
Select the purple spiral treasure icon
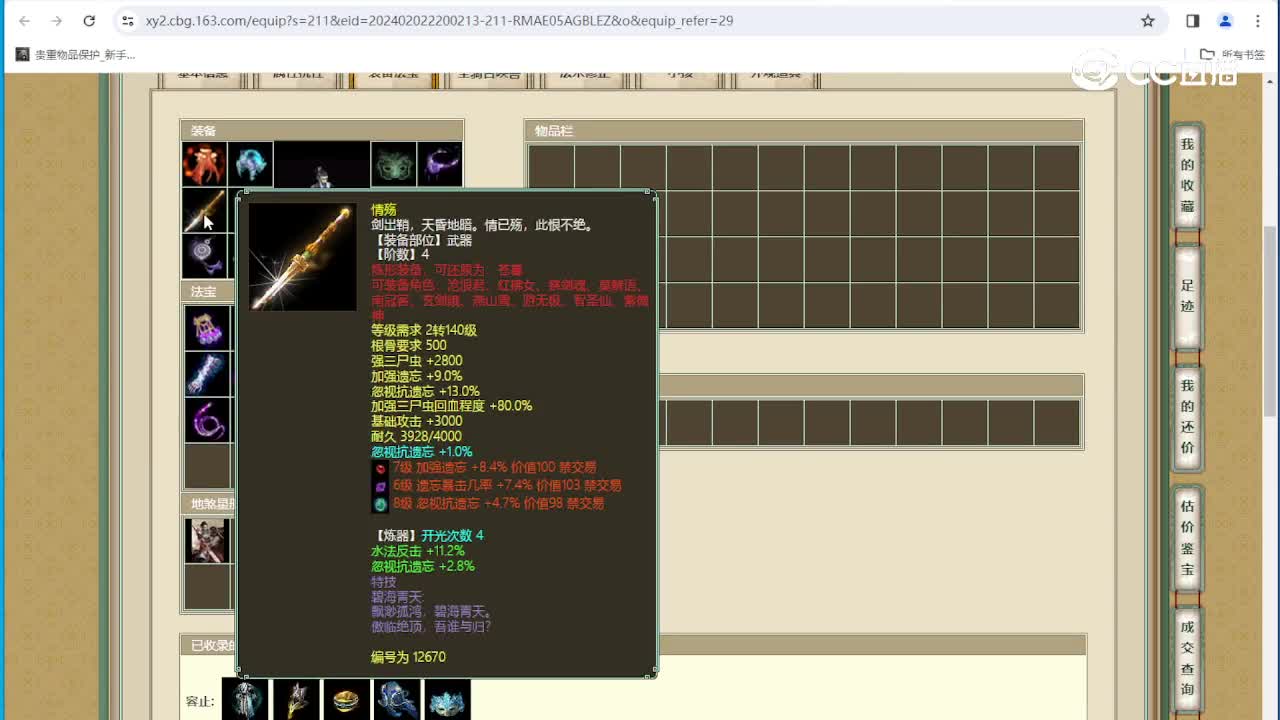(207, 420)
